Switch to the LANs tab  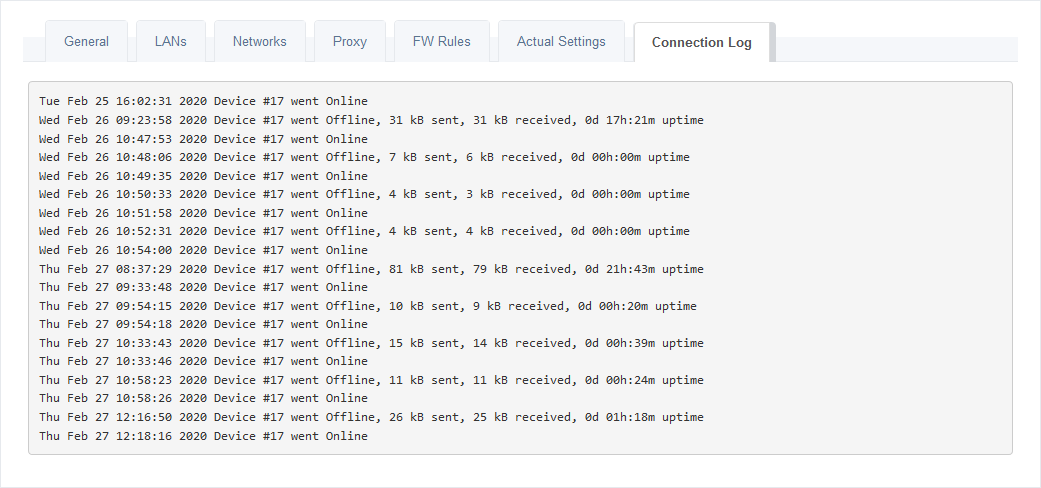(x=171, y=42)
